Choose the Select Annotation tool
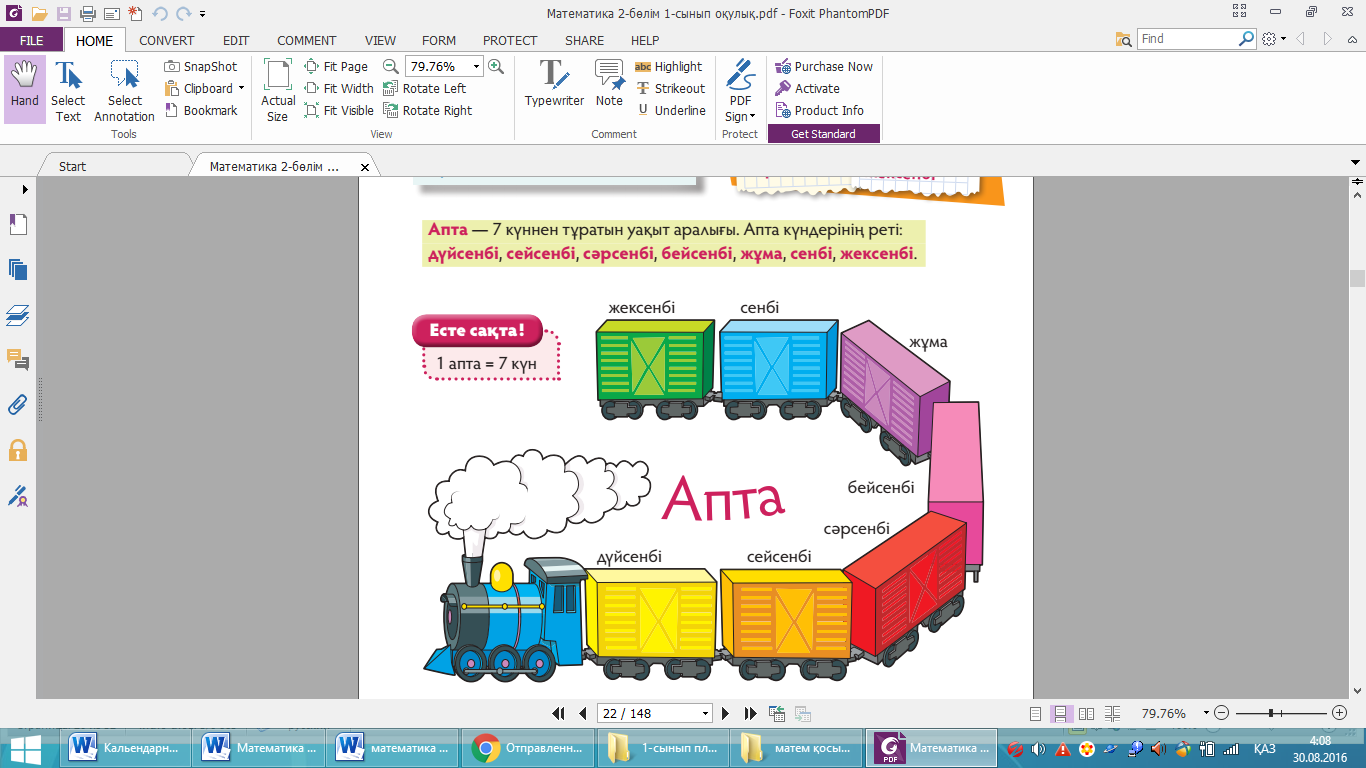This screenshot has height=768, width=1366. (125, 89)
